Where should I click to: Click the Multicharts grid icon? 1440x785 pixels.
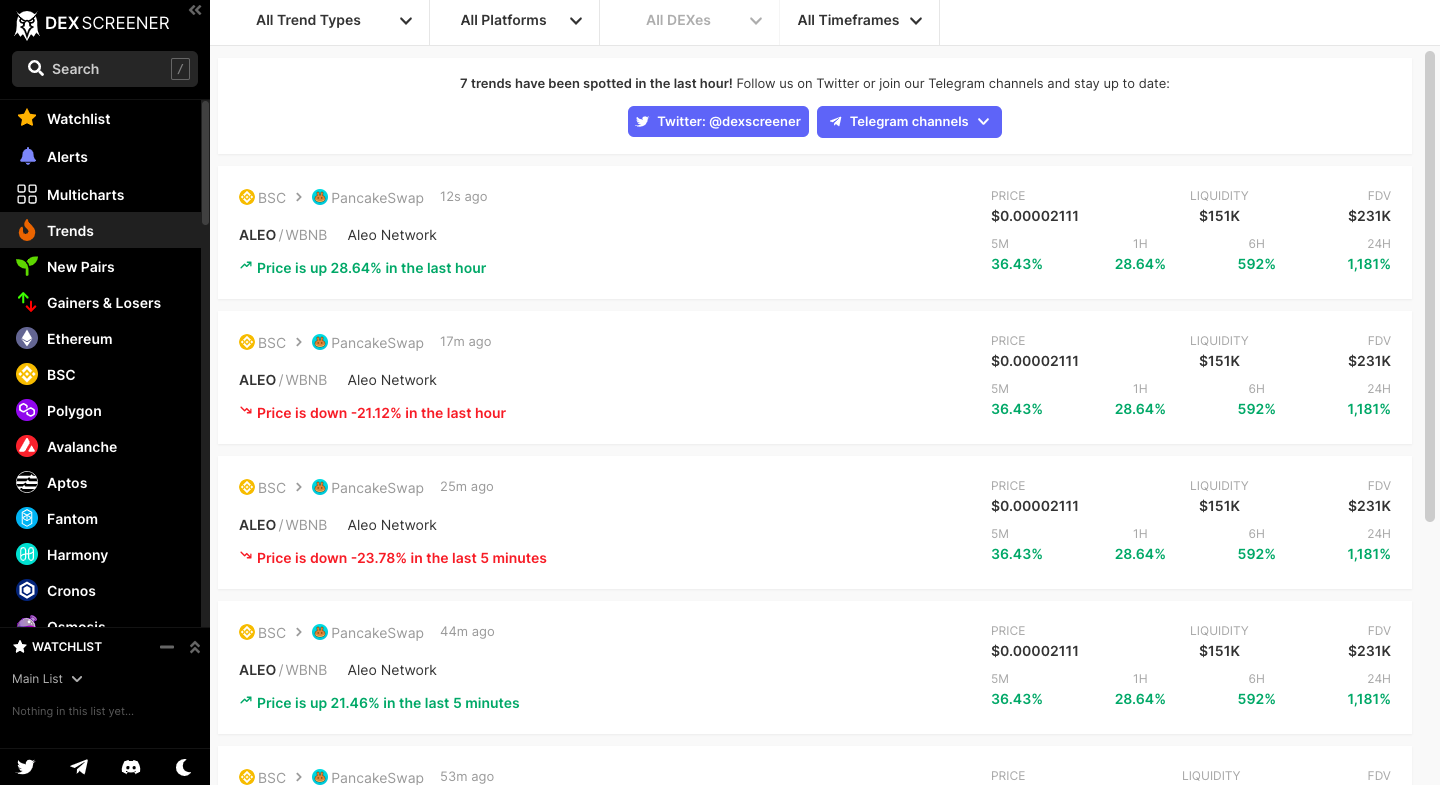tap(27, 195)
